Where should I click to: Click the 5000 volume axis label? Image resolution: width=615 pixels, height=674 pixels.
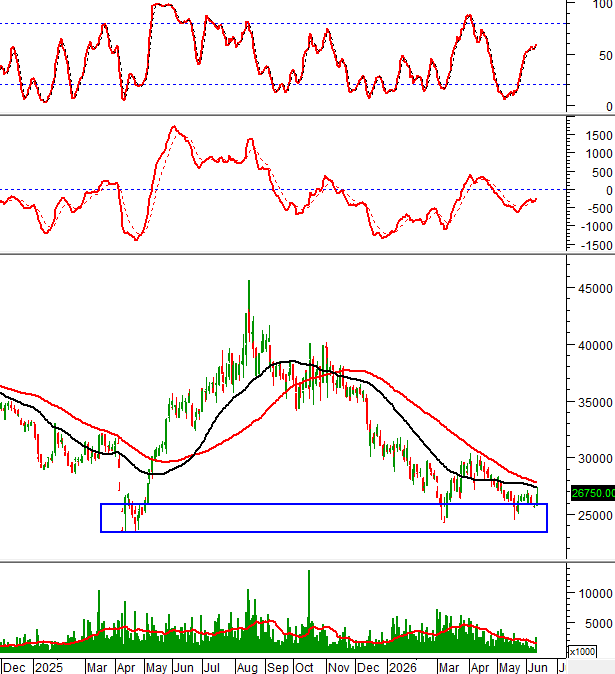[599, 624]
